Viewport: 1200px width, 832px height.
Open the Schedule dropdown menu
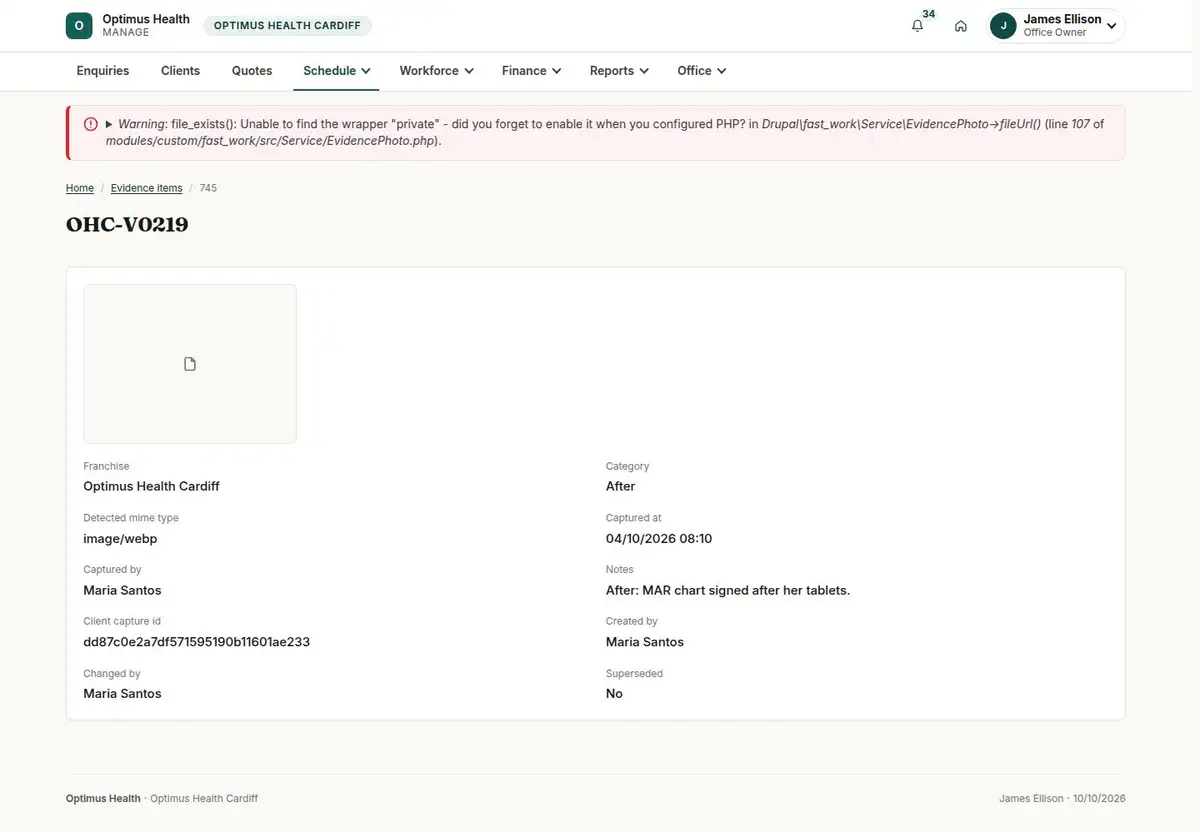point(336,71)
